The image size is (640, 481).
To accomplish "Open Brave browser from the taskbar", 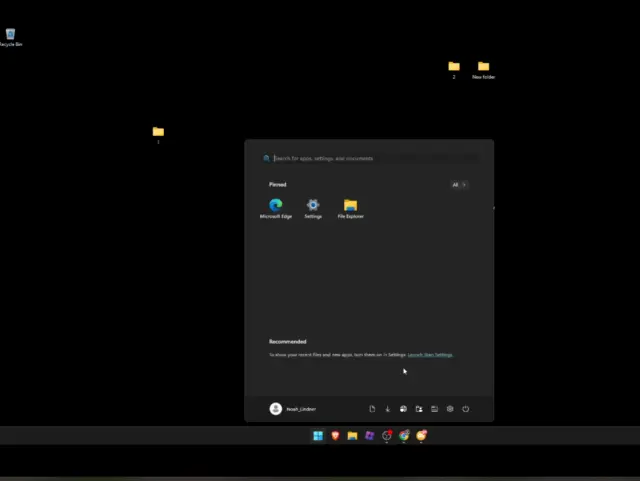I will click(335, 436).
